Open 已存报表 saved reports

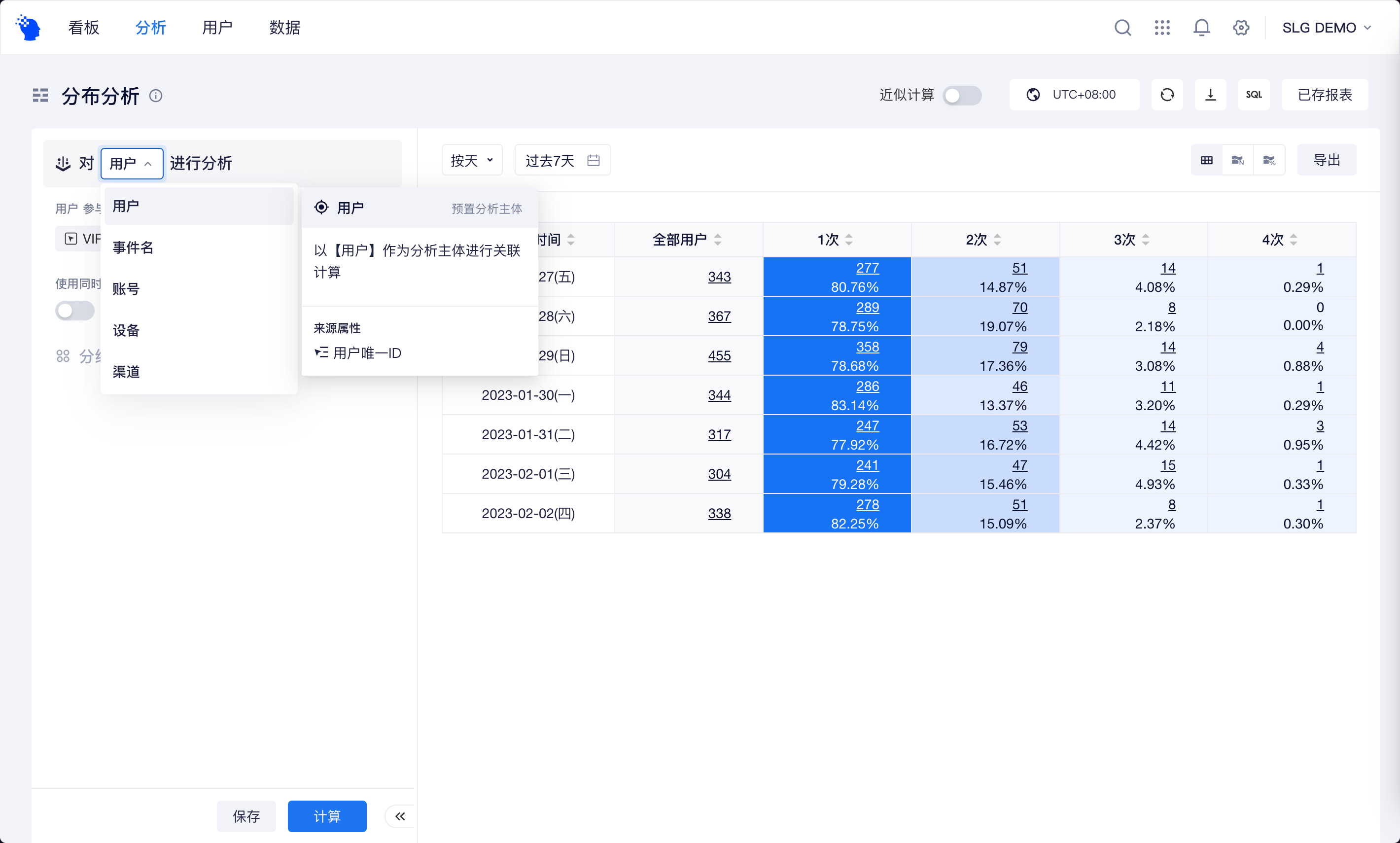tap(1325, 94)
